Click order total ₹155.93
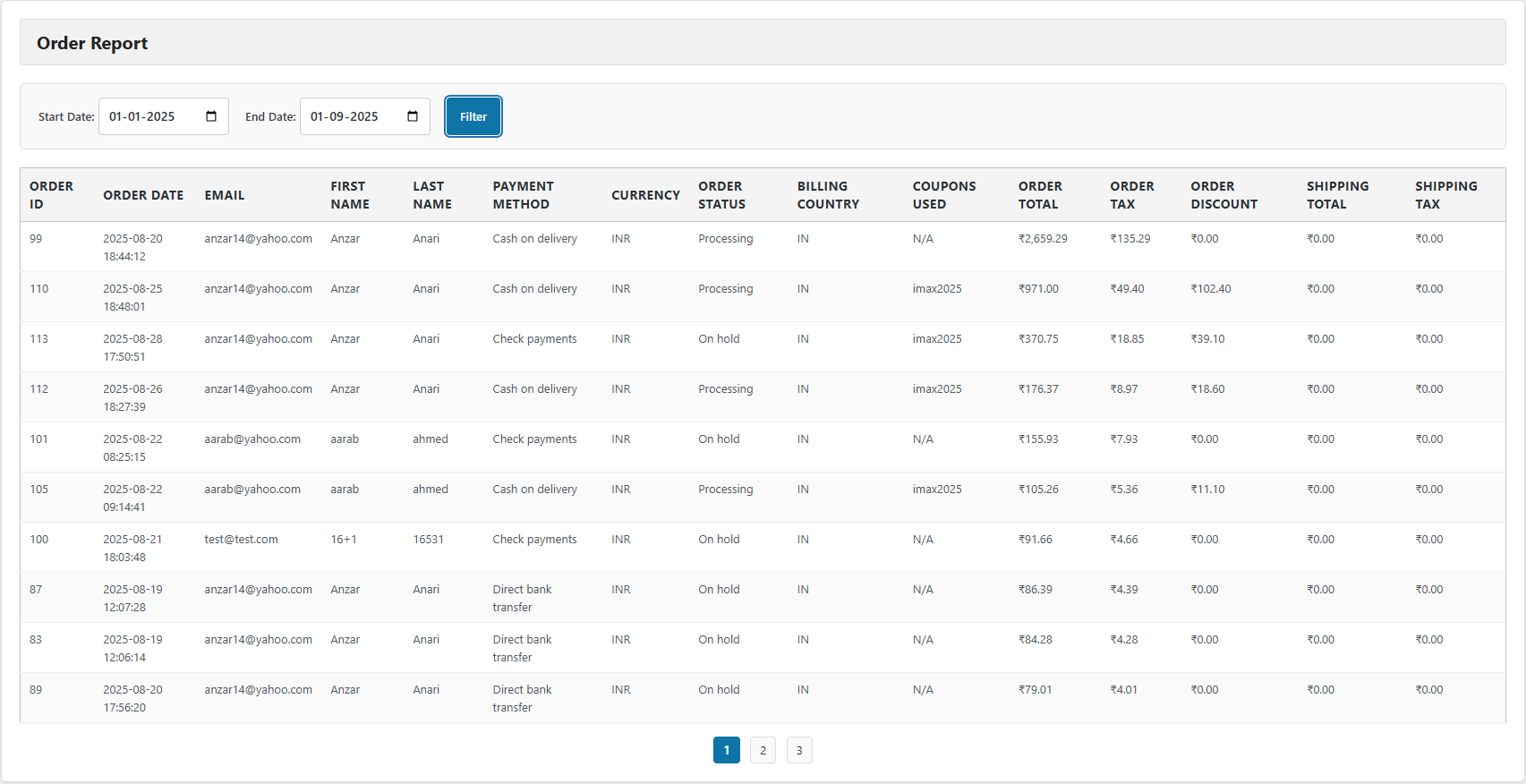Viewport: 1526px width, 784px height. [x=1038, y=439]
